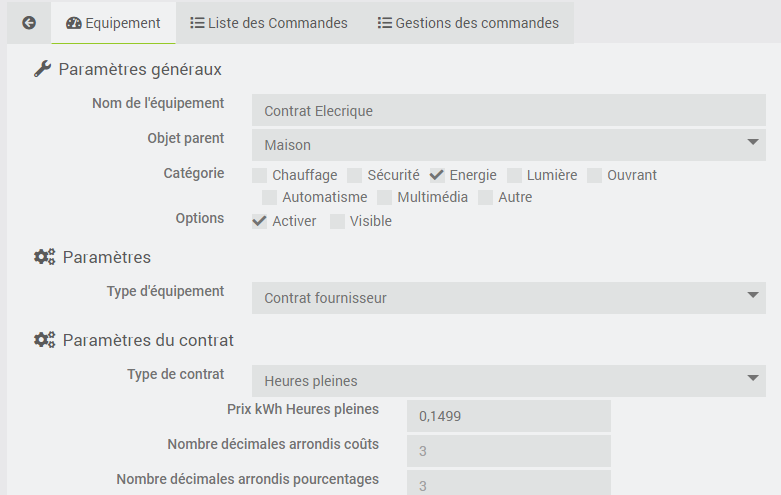This screenshot has width=781, height=495.
Task: Toggle the Activer option checkbox
Action: (x=260, y=221)
